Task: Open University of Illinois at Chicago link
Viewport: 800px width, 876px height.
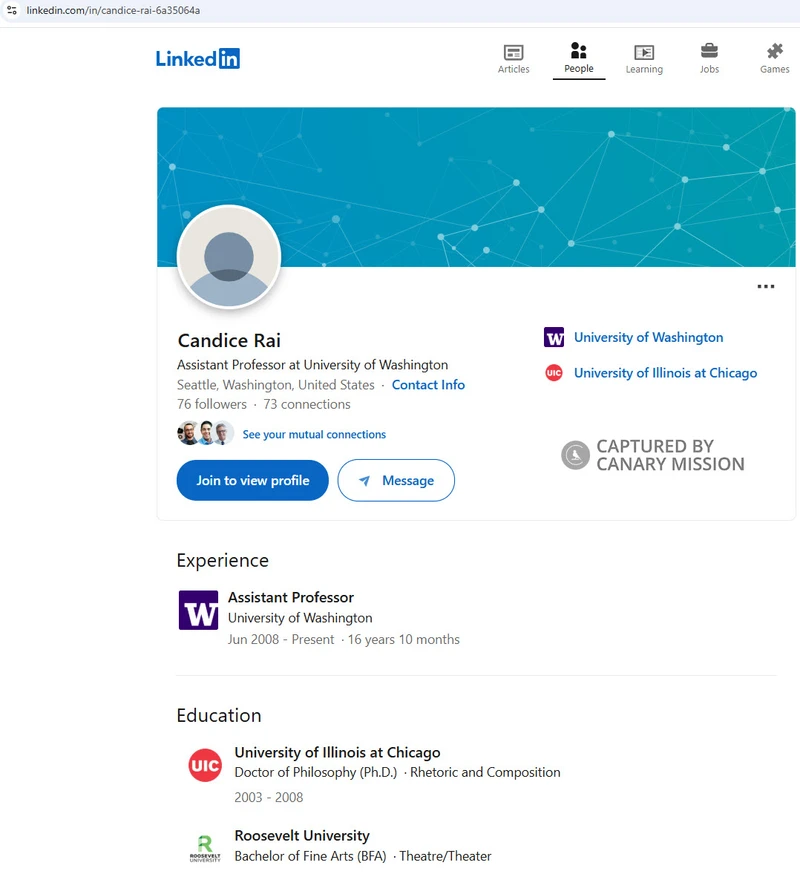Action: pyautogui.click(x=665, y=373)
